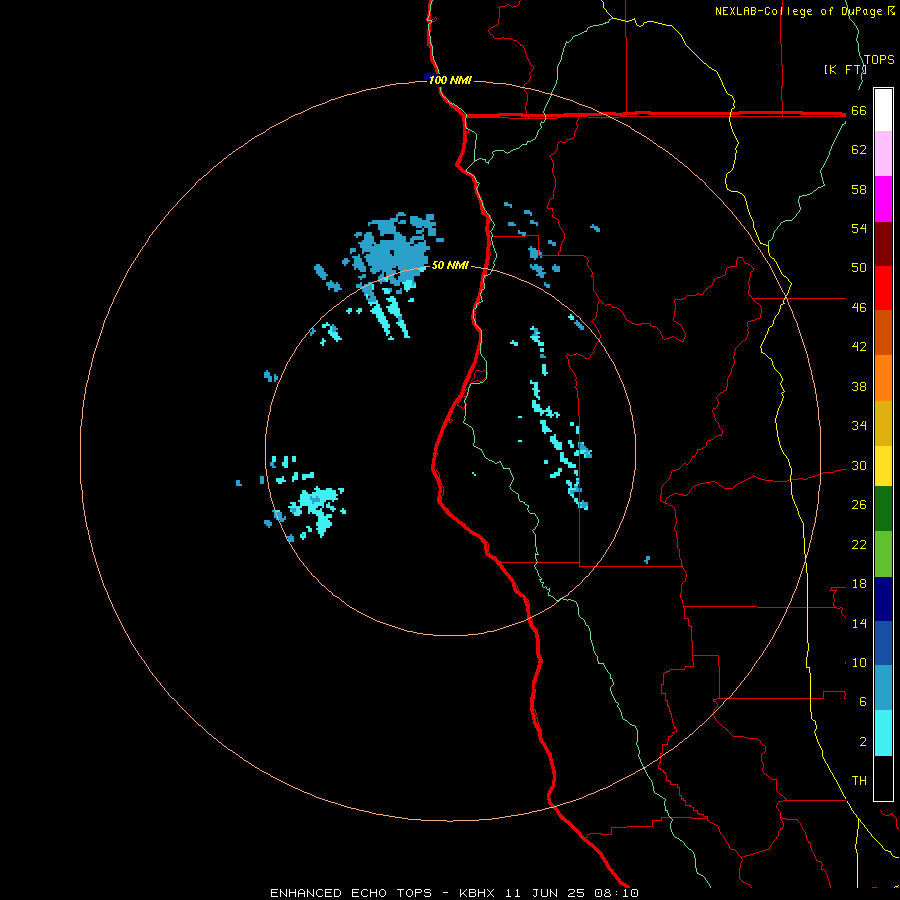Click the 46 legend value

tap(859, 308)
